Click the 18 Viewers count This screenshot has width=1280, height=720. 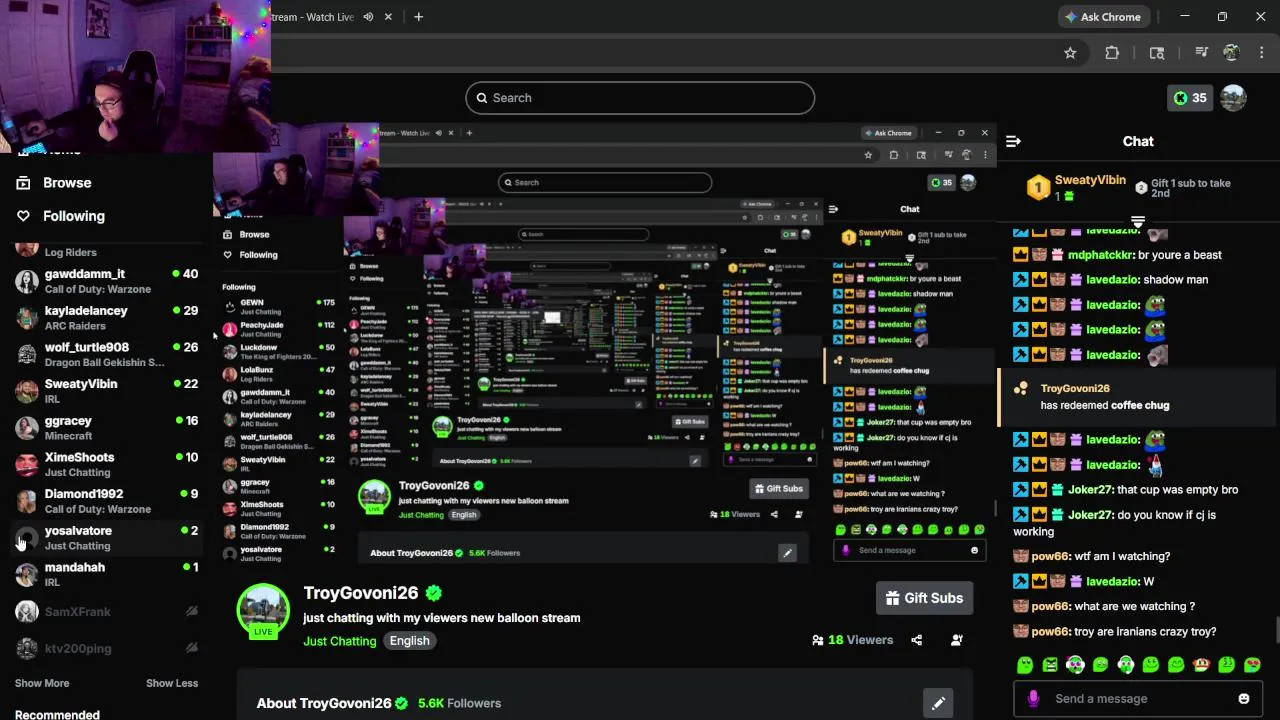pyautogui.click(x=852, y=640)
